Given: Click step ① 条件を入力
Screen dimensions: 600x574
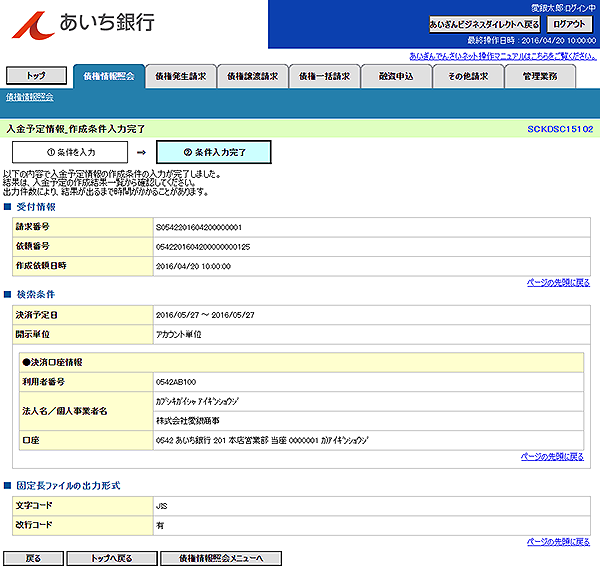Looking at the screenshot, I should point(70,152).
